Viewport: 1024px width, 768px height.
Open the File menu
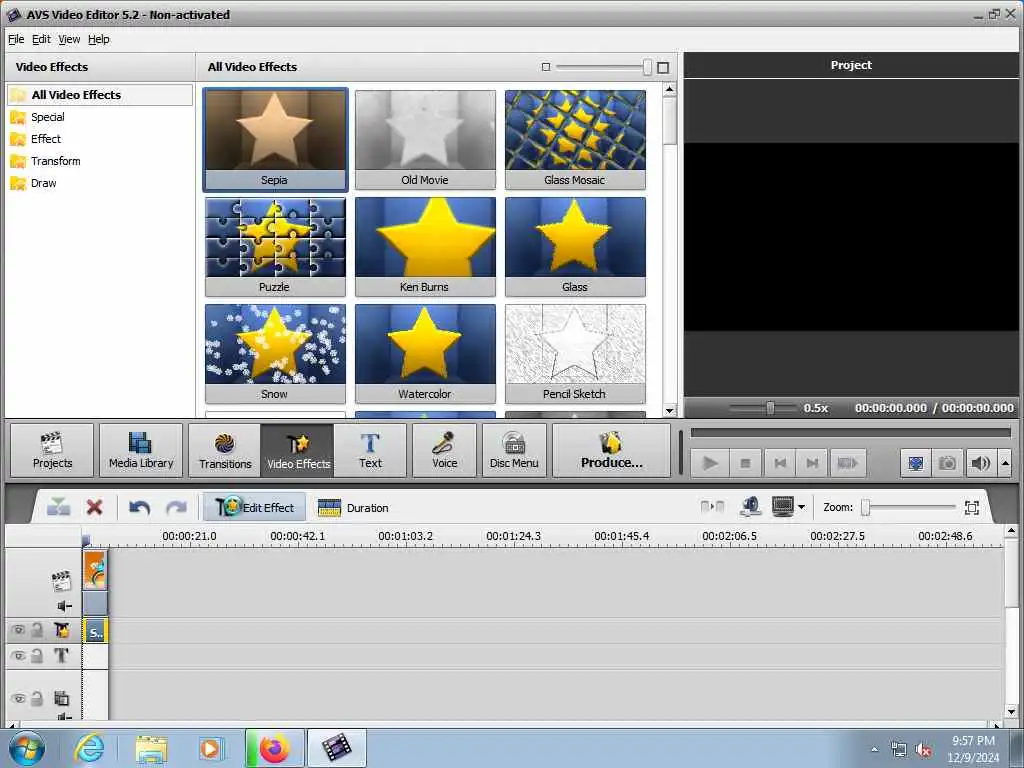tap(16, 39)
